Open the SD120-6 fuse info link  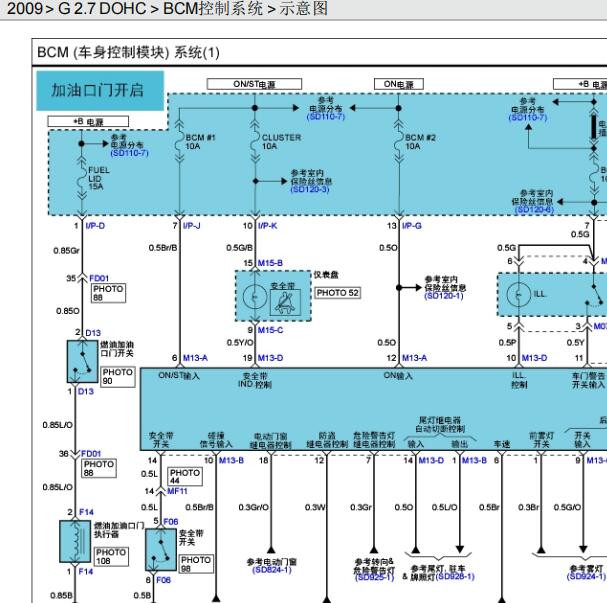click(x=534, y=209)
